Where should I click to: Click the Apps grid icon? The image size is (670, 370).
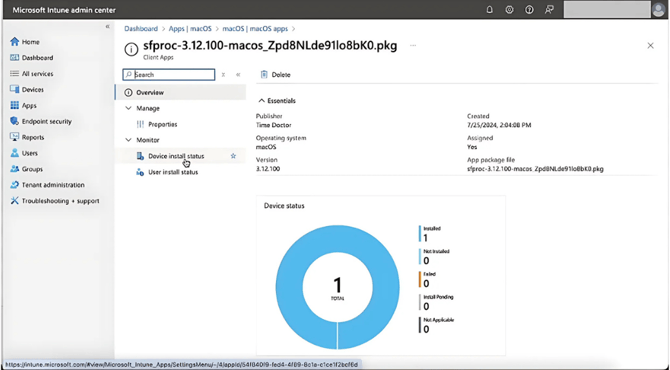point(15,105)
